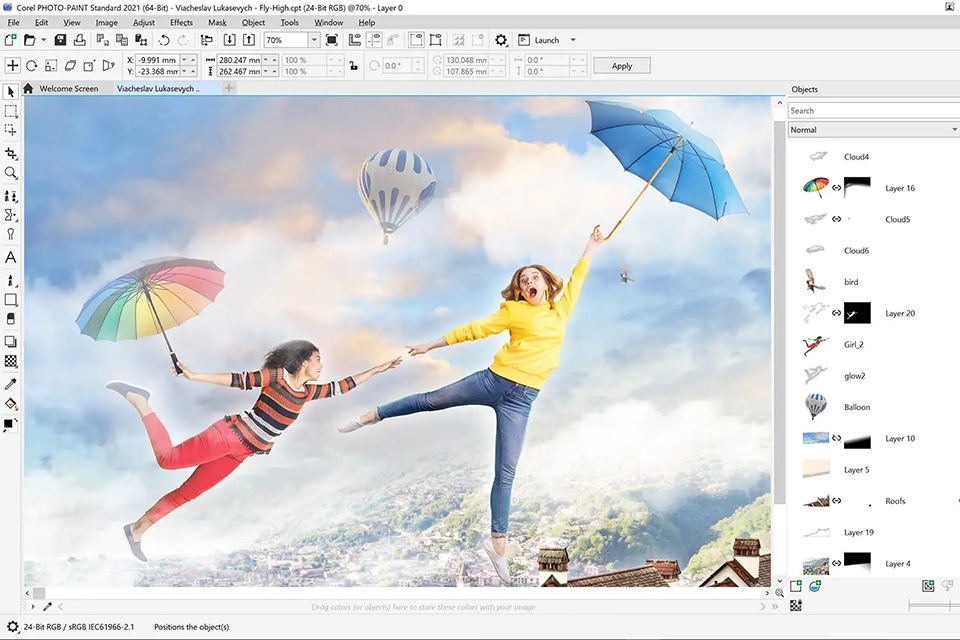Hide the bird layer
Screen dimensions: 960x640
[814, 281]
